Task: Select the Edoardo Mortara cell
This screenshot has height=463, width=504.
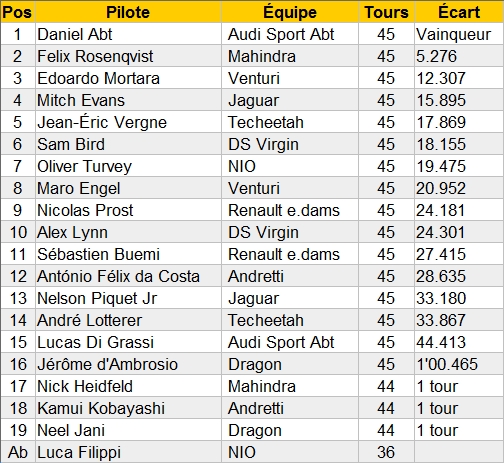Action: click(x=128, y=78)
